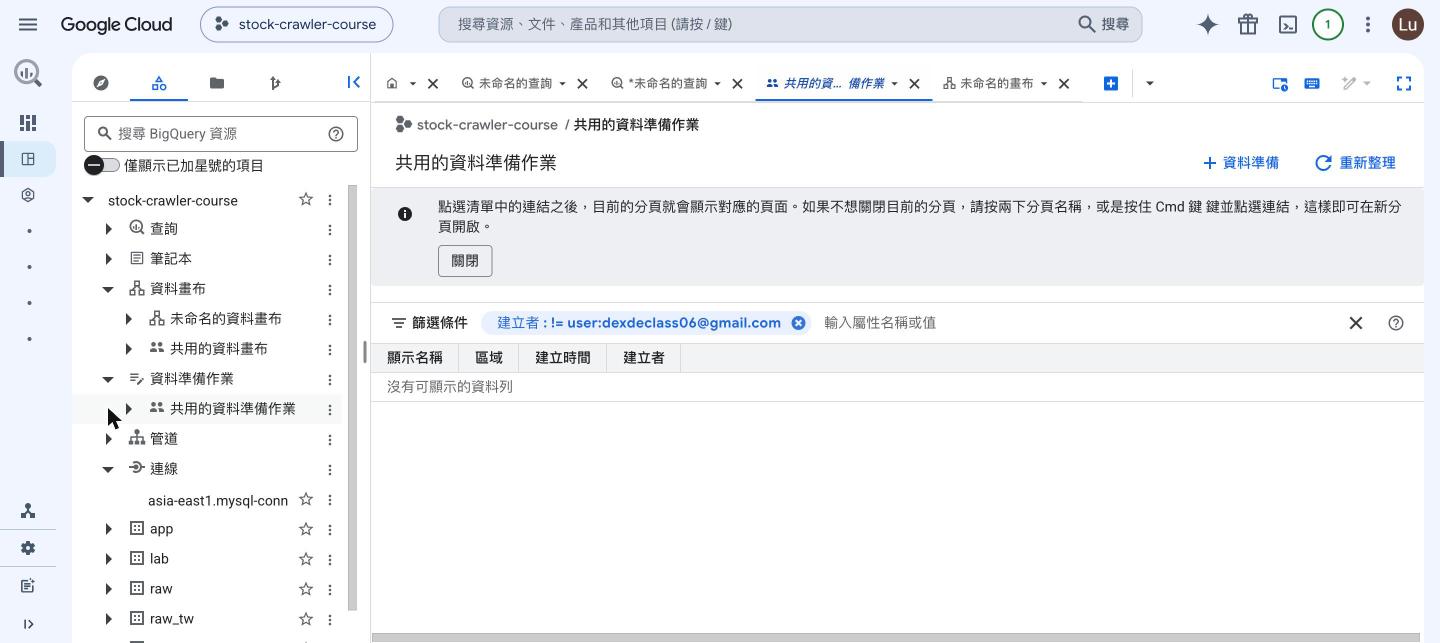The height and width of the screenshot is (643, 1440).
Task: Open filter help question icon
Action: 1396,323
